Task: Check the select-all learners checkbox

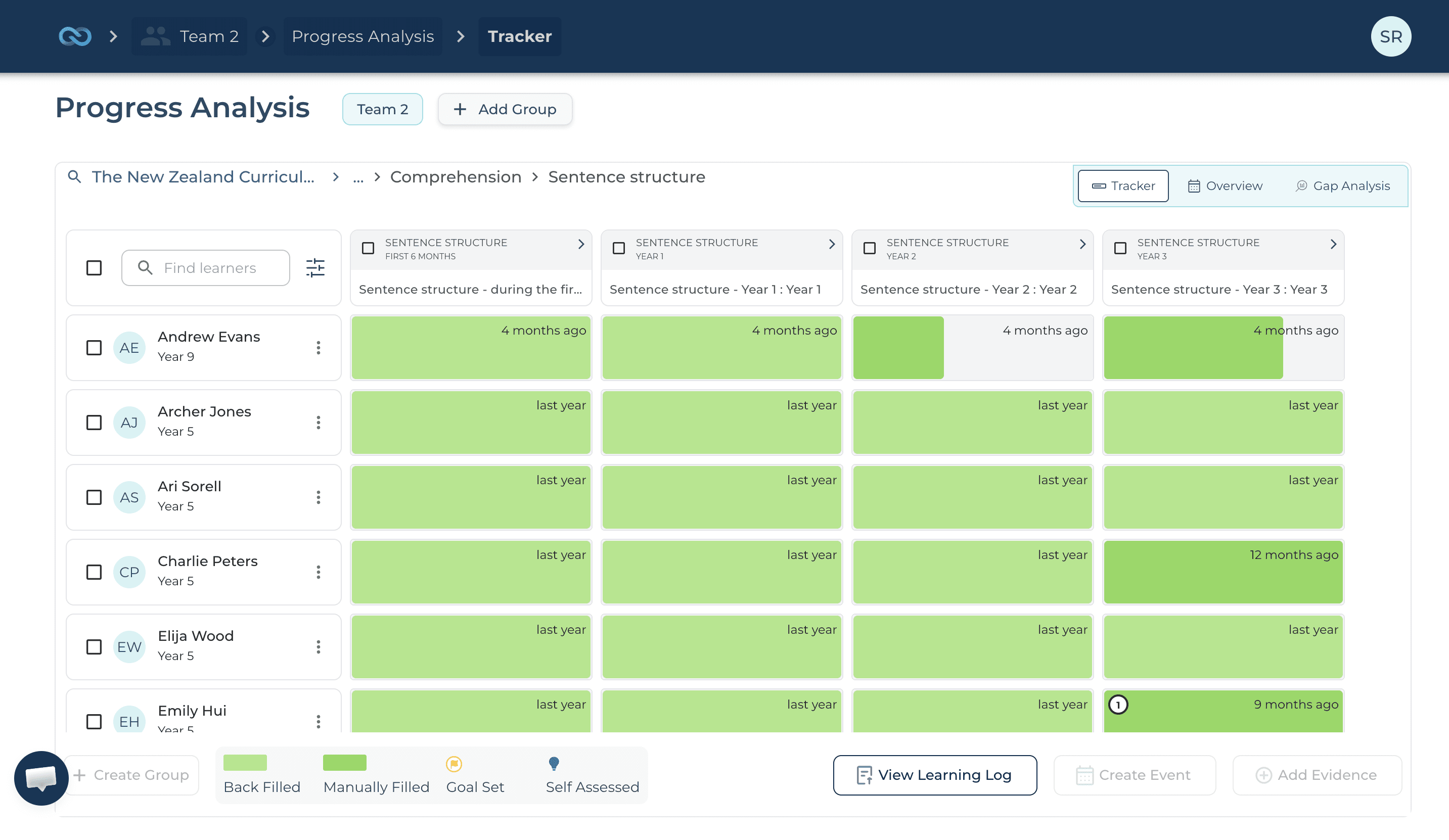Action: click(x=94, y=267)
